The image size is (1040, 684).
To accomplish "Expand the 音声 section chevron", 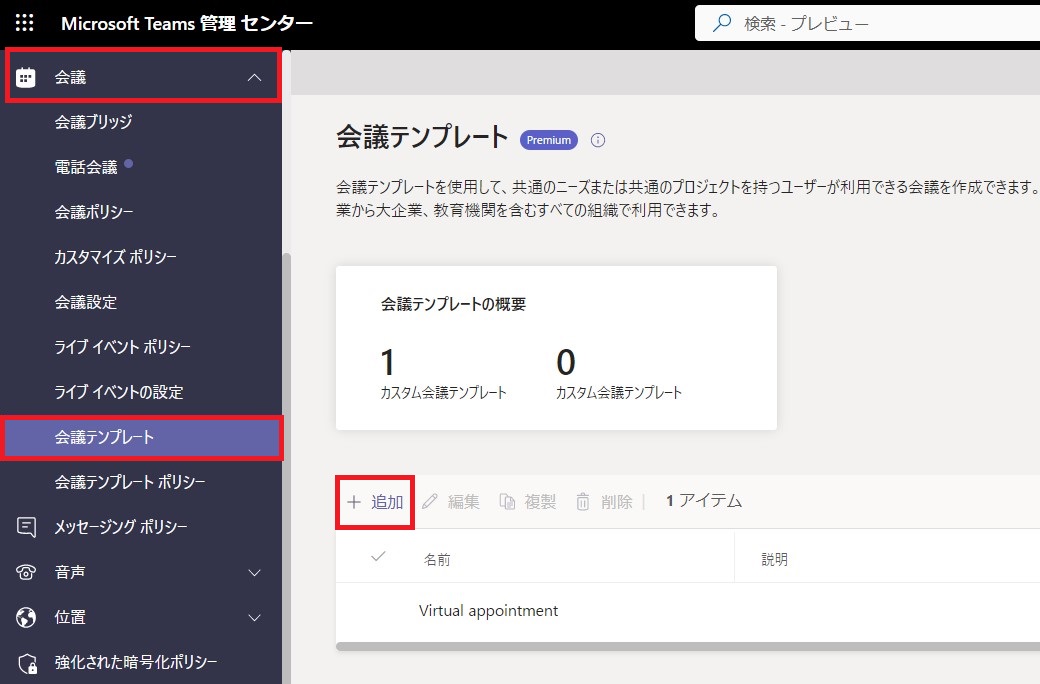I will pos(254,572).
